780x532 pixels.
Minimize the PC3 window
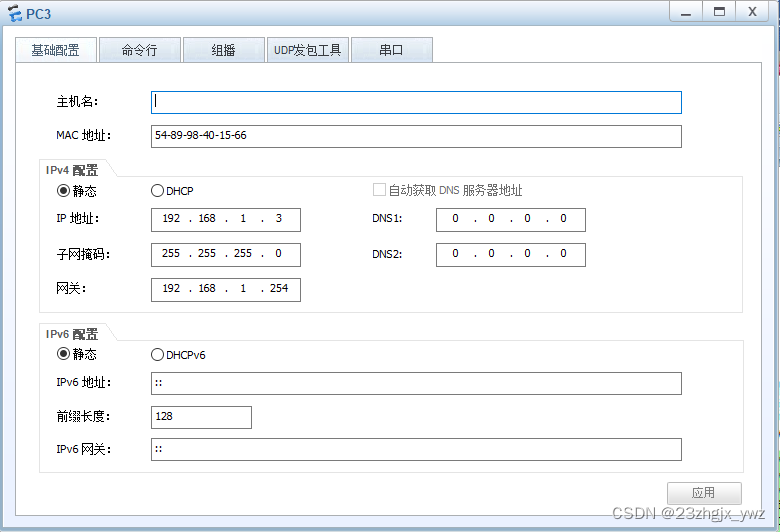[x=686, y=11]
